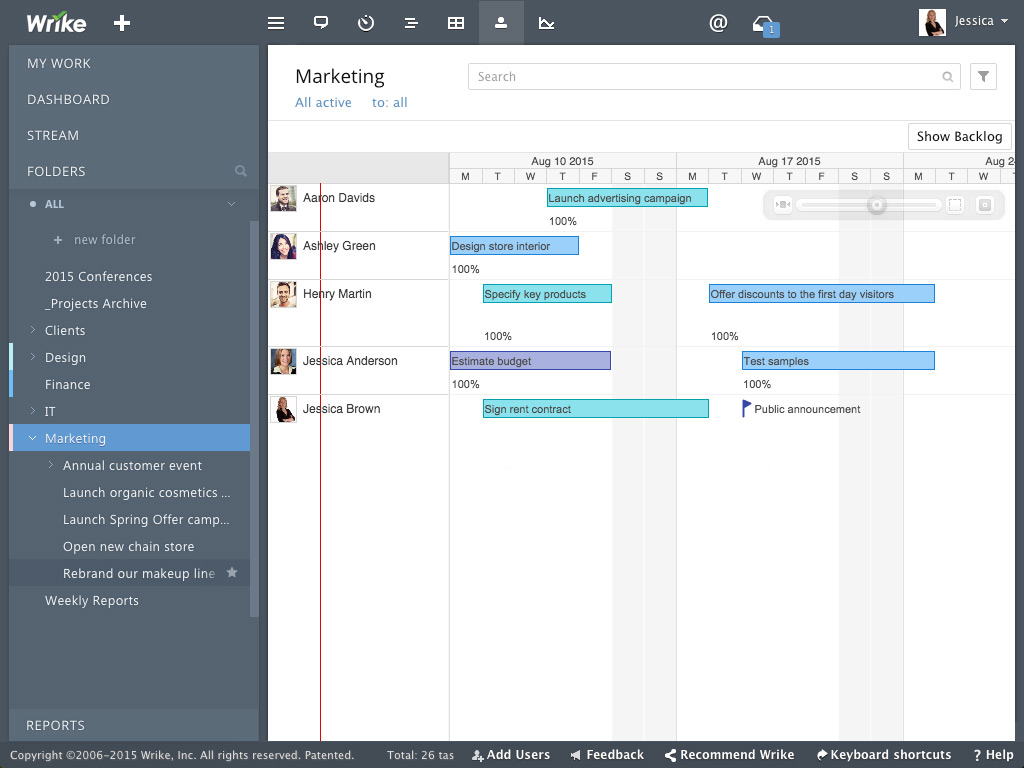Click the Search input field
This screenshot has width=1024, height=768.
[x=714, y=76]
